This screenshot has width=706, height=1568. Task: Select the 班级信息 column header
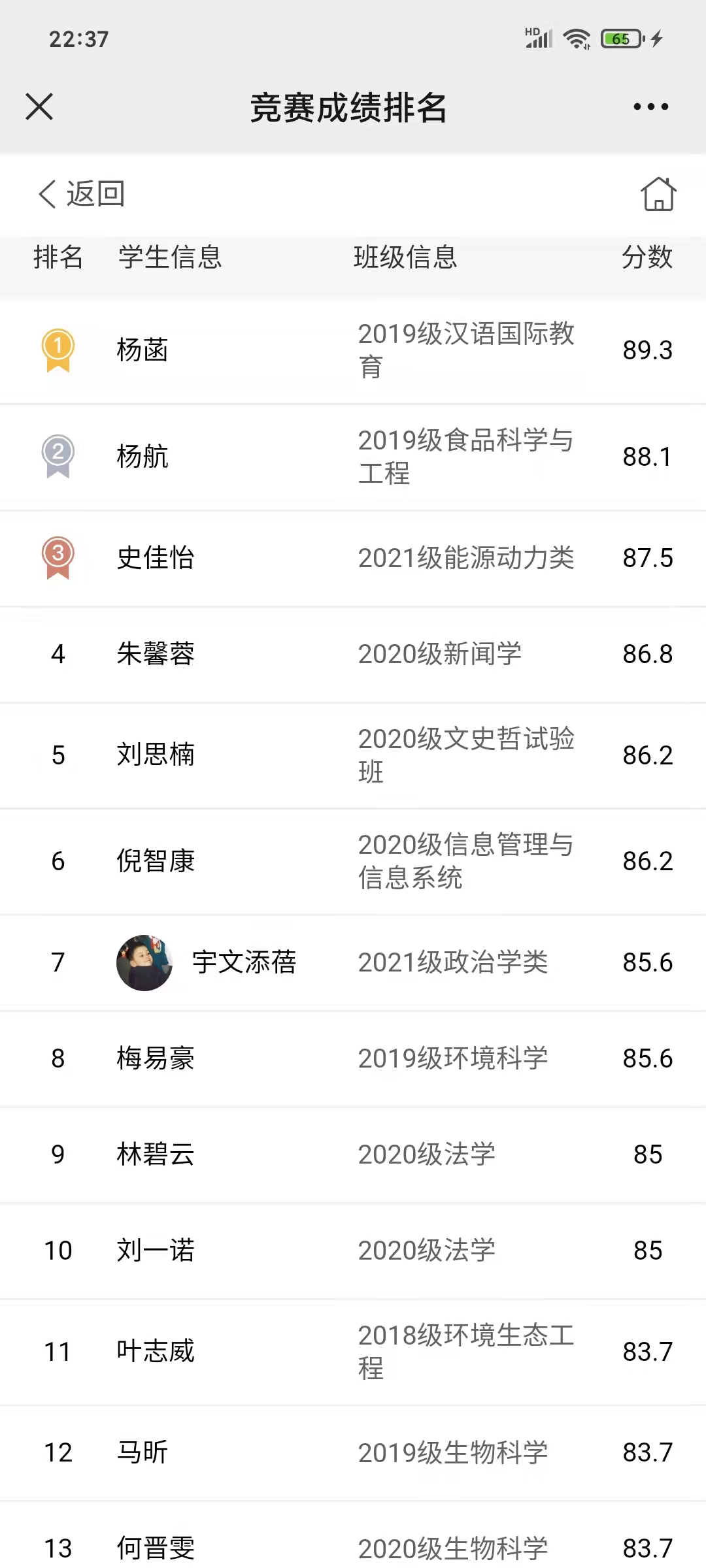pos(405,257)
